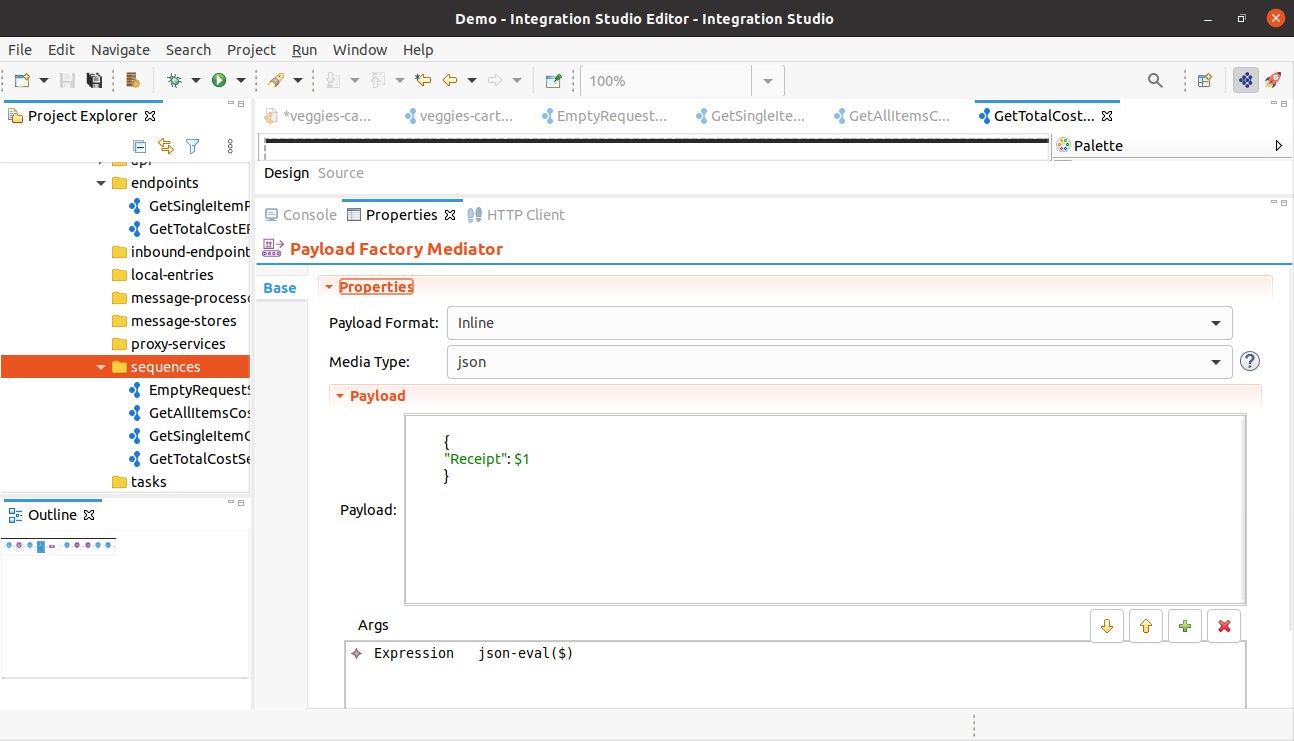Open the File menu
Viewport: 1294px width, 741px height.
click(x=20, y=50)
